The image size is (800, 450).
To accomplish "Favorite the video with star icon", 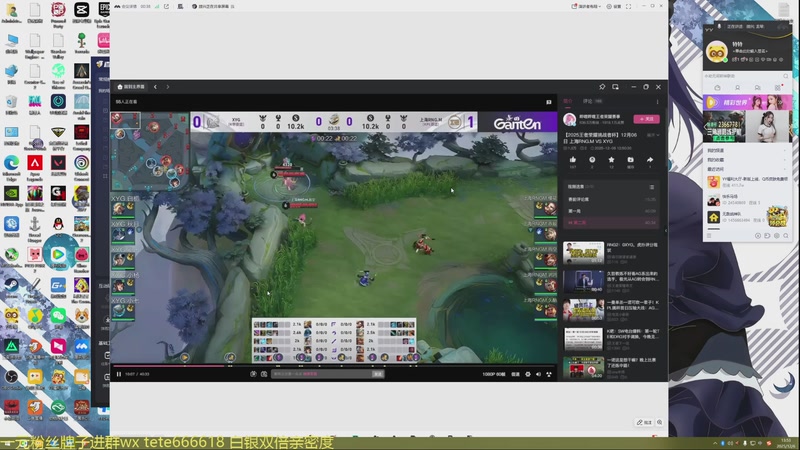I will click(x=611, y=162).
